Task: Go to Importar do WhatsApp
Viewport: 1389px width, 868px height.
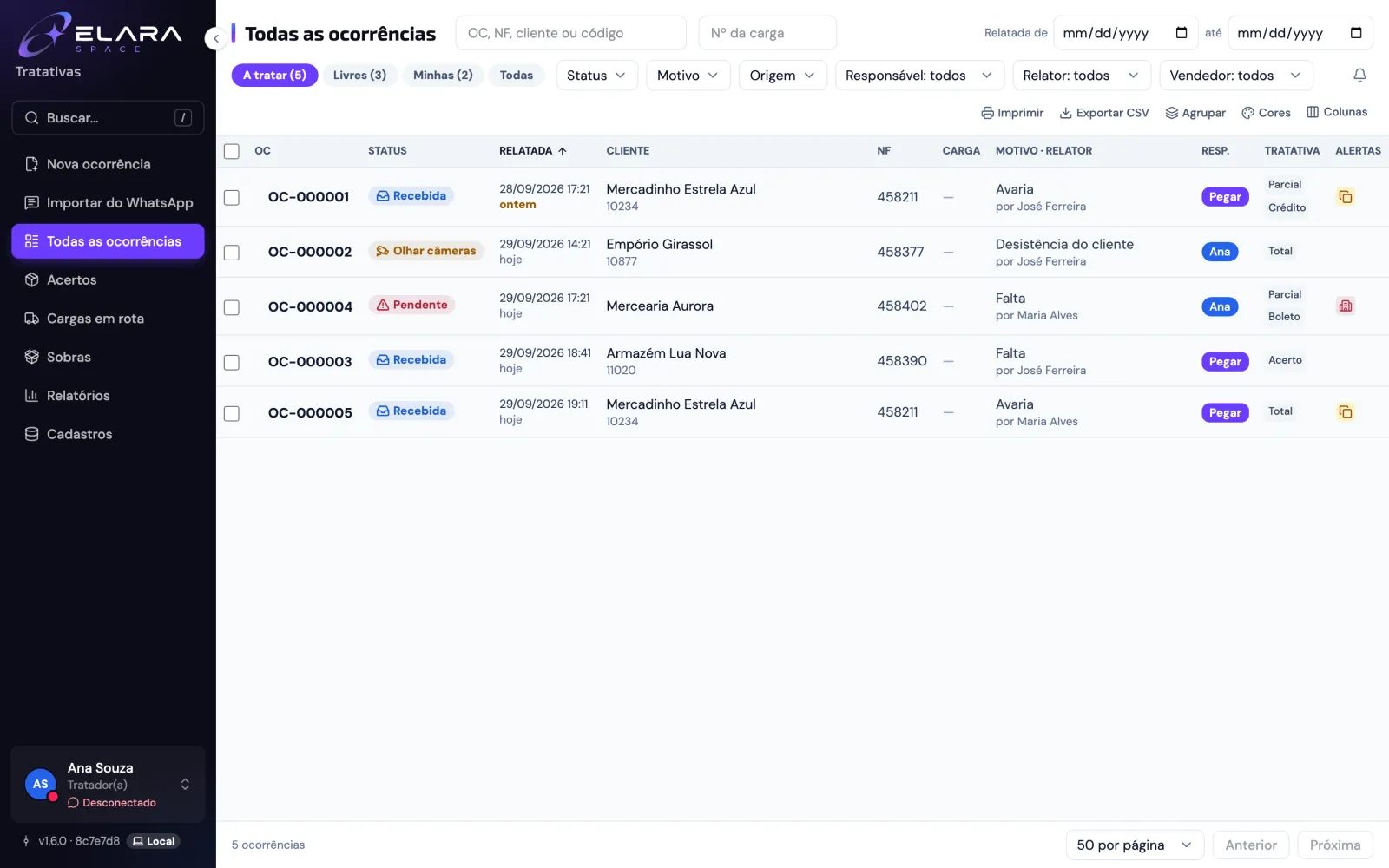Action: (x=108, y=203)
